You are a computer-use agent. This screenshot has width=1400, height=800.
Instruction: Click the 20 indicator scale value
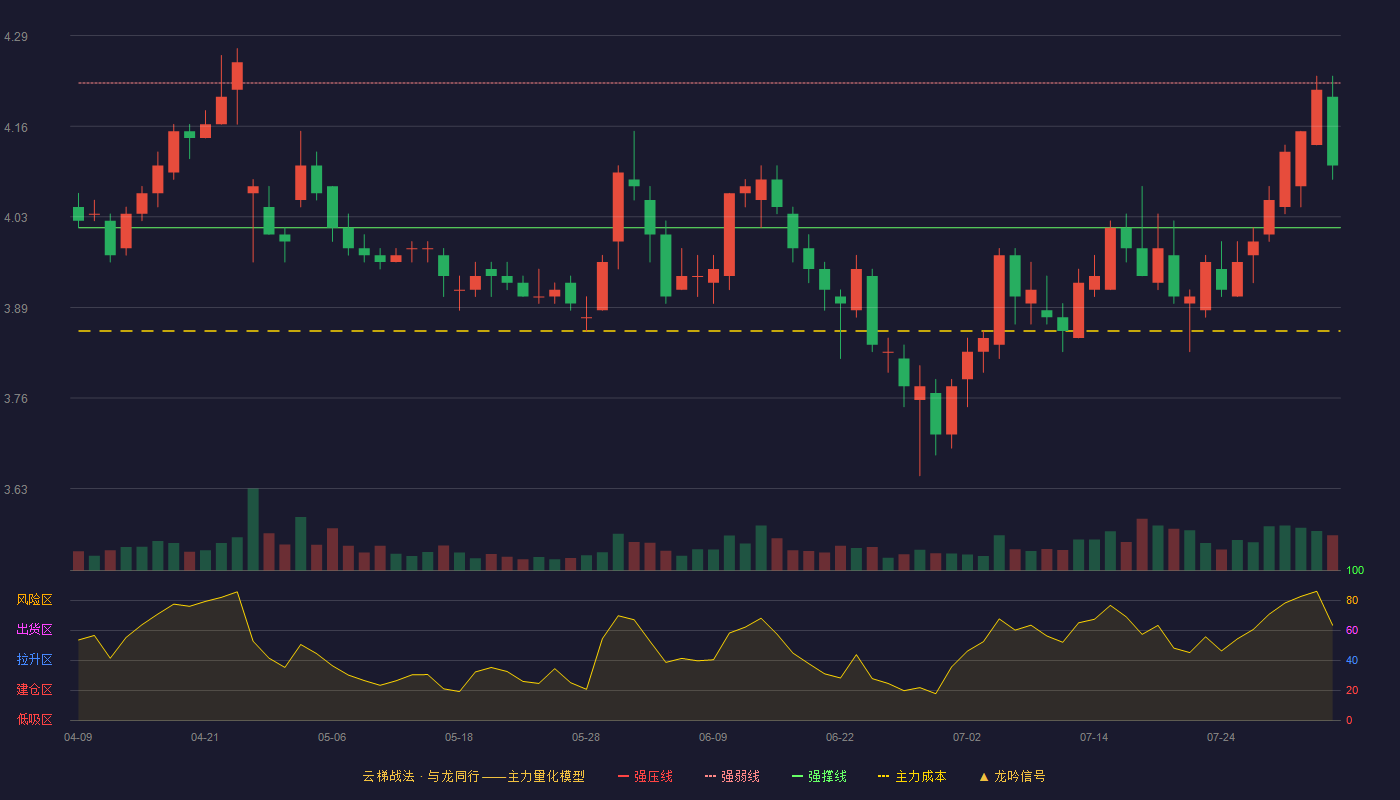point(1352,690)
